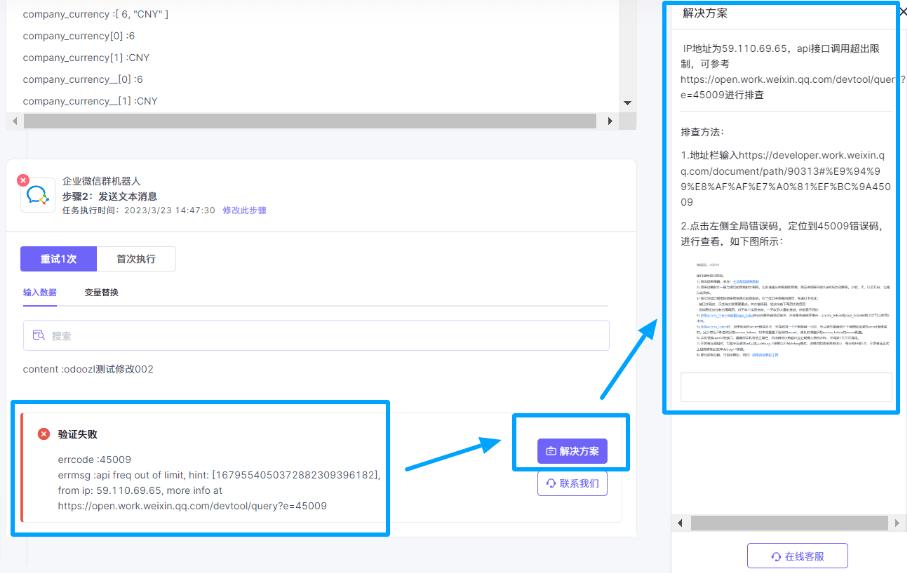Screen dimensions: 907x573
Task: Click the text 'company_currency :[ 6, "CNY" ]'
Action: 95,14
